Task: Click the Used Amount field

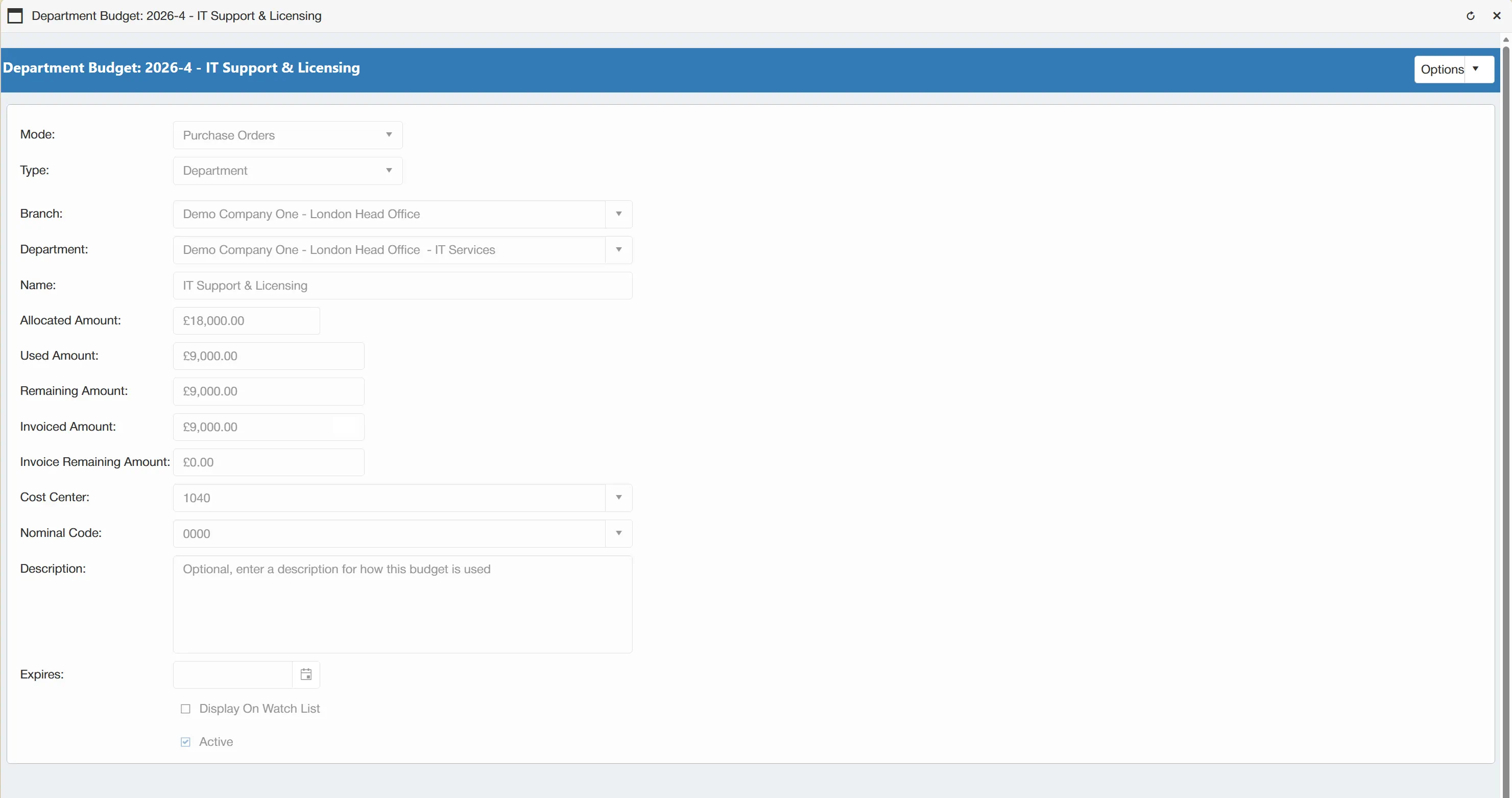Action: click(269, 356)
